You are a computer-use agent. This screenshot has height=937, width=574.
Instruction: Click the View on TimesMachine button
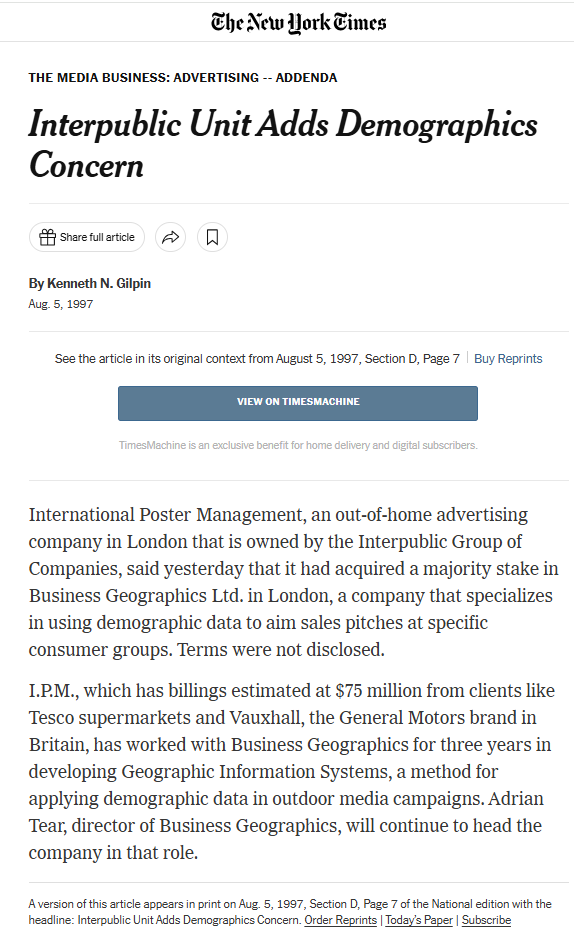point(297,403)
